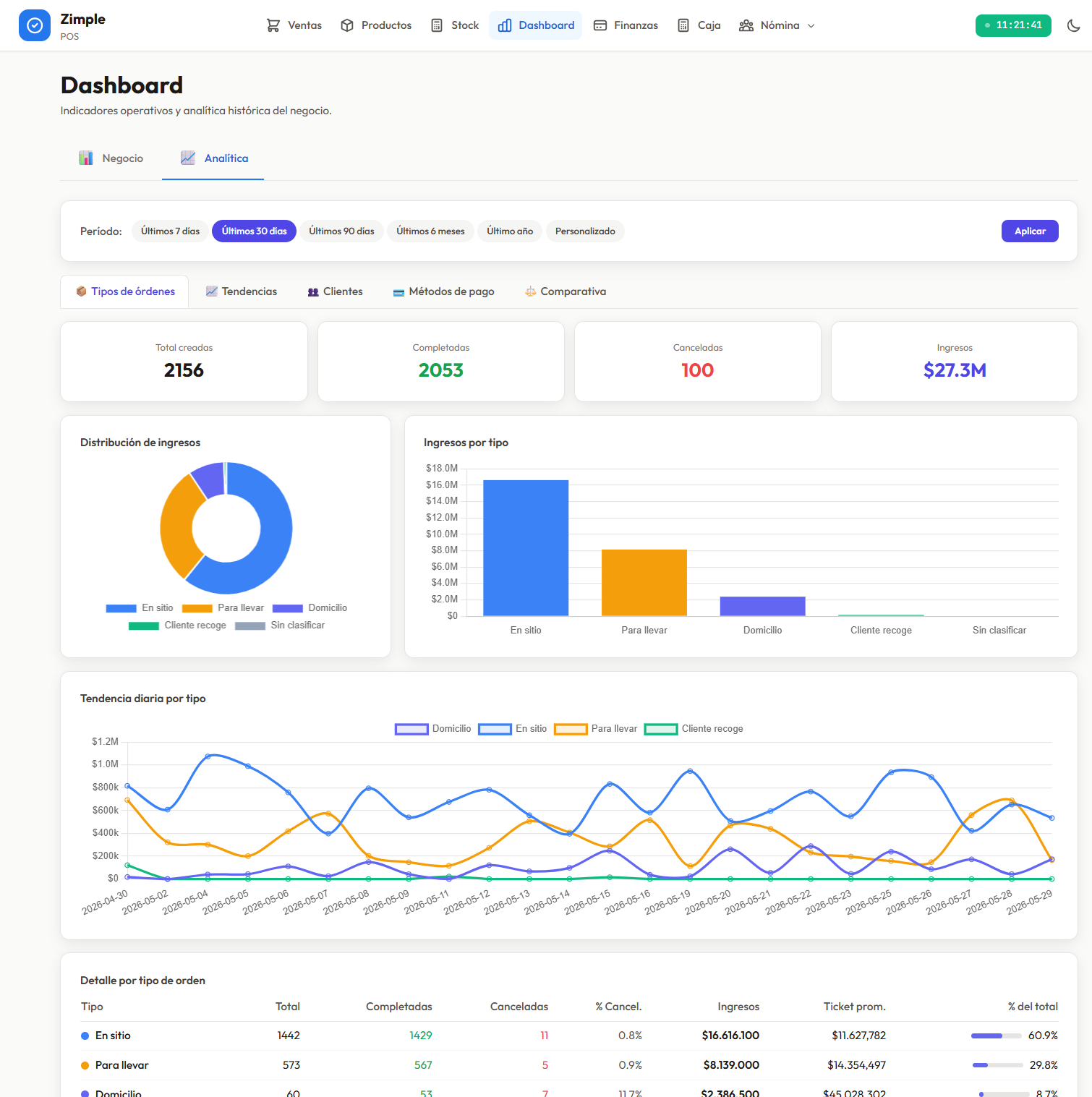Screen dimensions: 1092x1097
Task: Select the Clientes sub-tab
Action: (336, 291)
